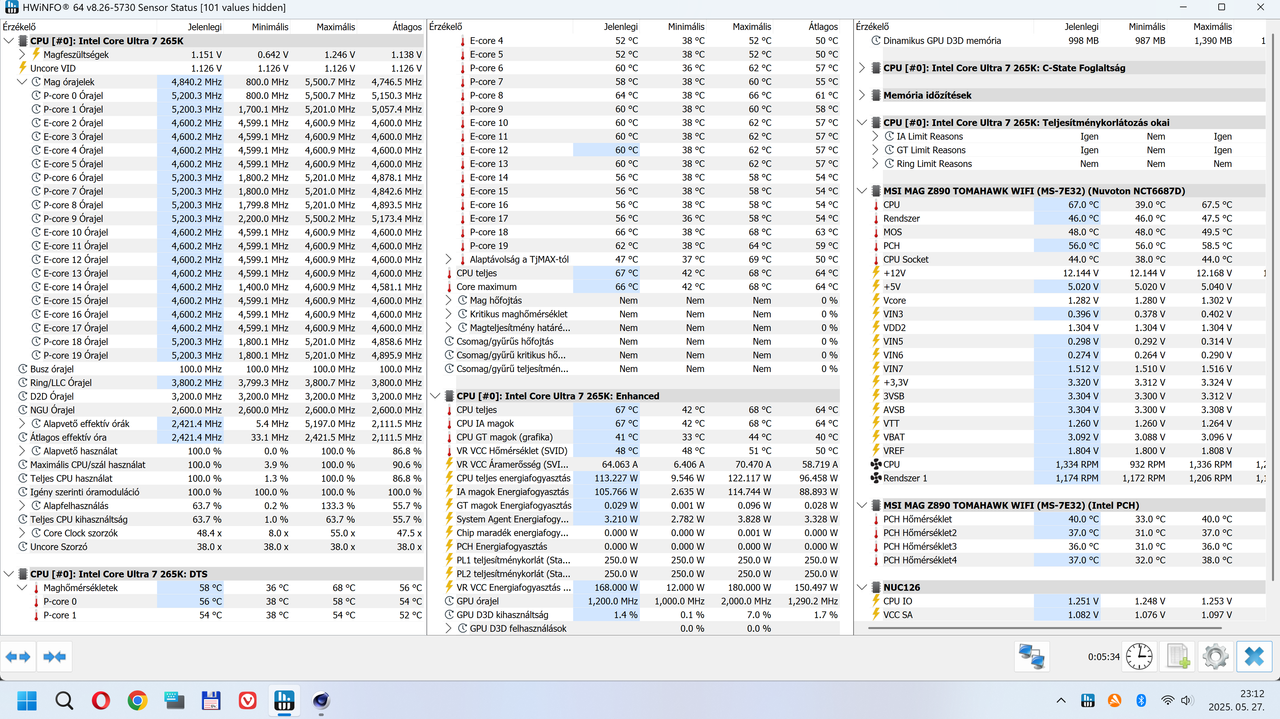Screen dimensions: 1280x719
Task: Collapse MSI MAG Z890 TOMAHAWK (Intel PCH) group
Action: (863, 505)
